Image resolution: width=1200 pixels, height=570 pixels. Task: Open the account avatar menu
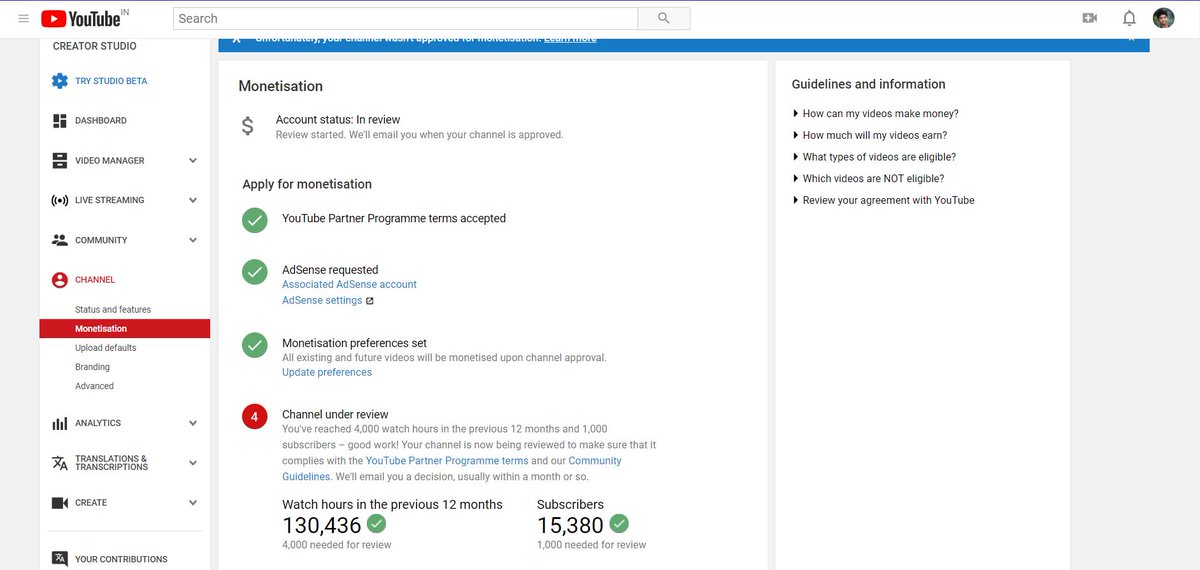click(1164, 18)
